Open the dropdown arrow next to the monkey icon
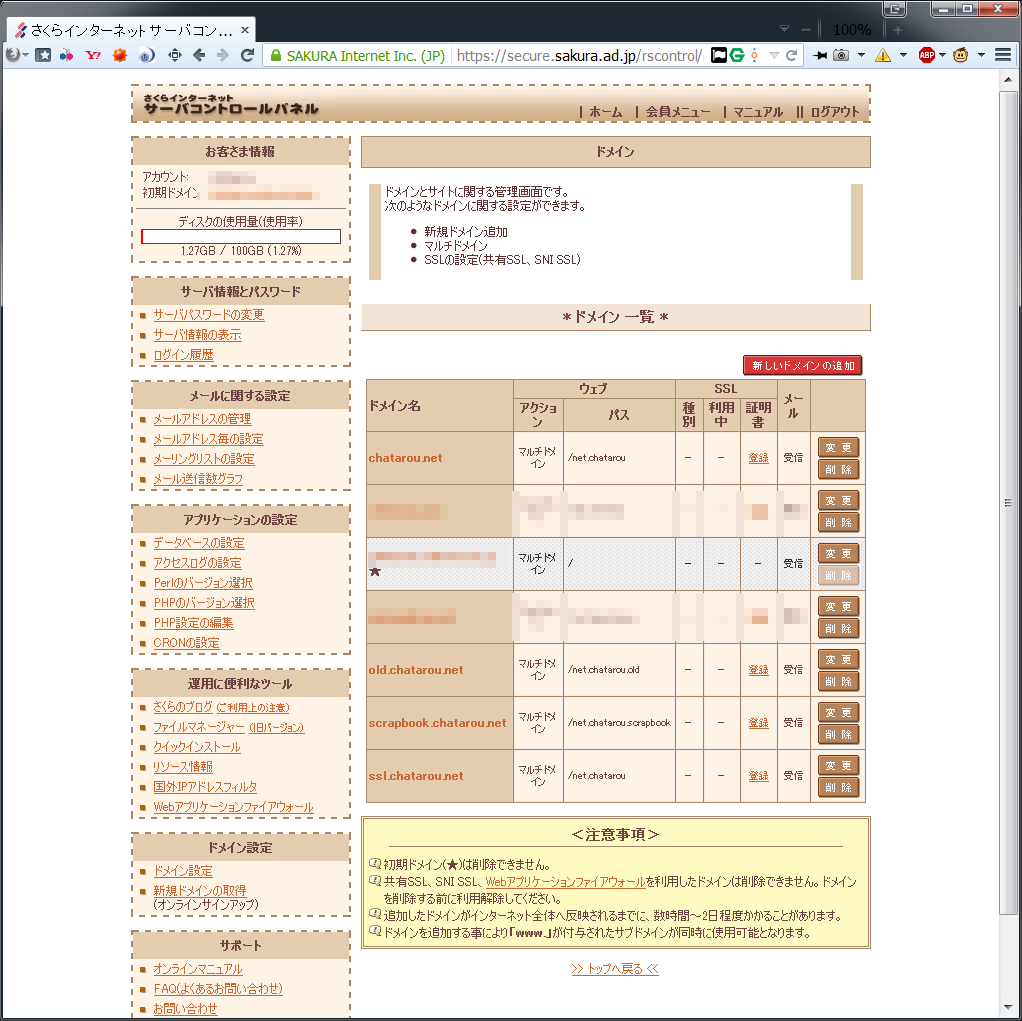The image size is (1022, 1021). click(981, 55)
